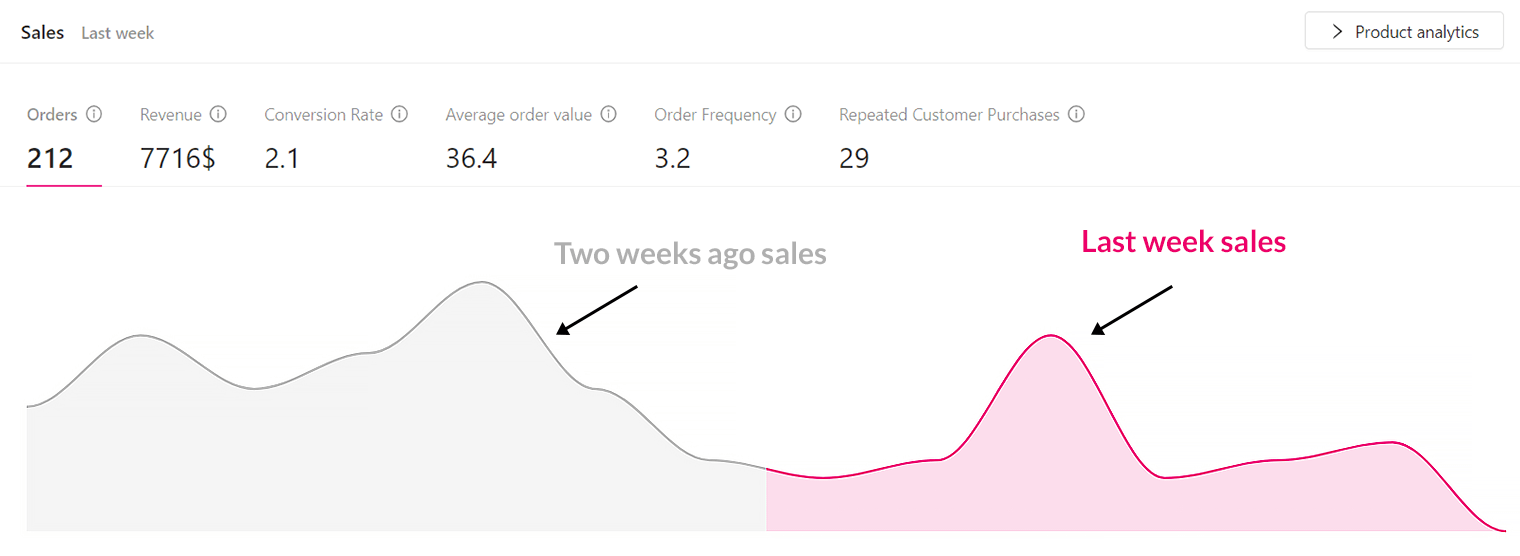Open the Product analytics button
The width and height of the screenshot is (1520, 556).
pyautogui.click(x=1404, y=31)
